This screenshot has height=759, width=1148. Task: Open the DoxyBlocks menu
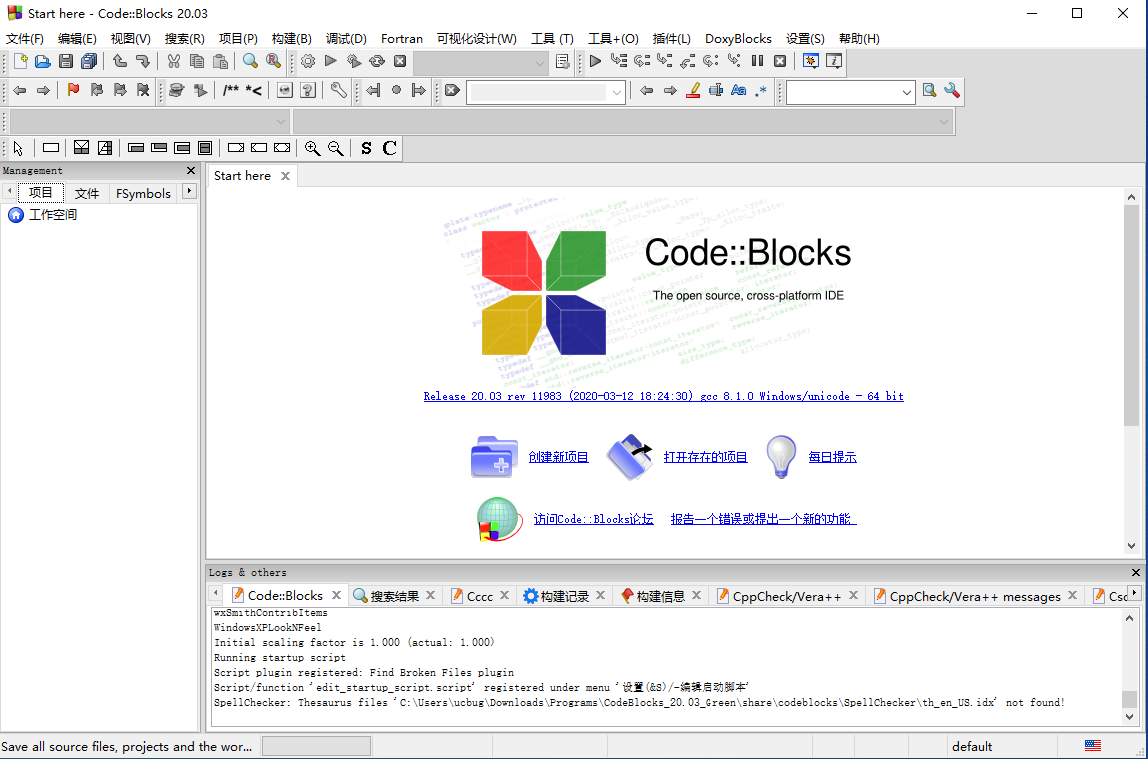tap(738, 38)
